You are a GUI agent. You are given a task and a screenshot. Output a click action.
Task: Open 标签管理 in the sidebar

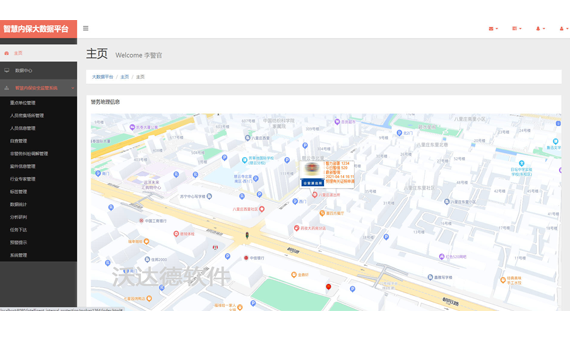coord(19,192)
